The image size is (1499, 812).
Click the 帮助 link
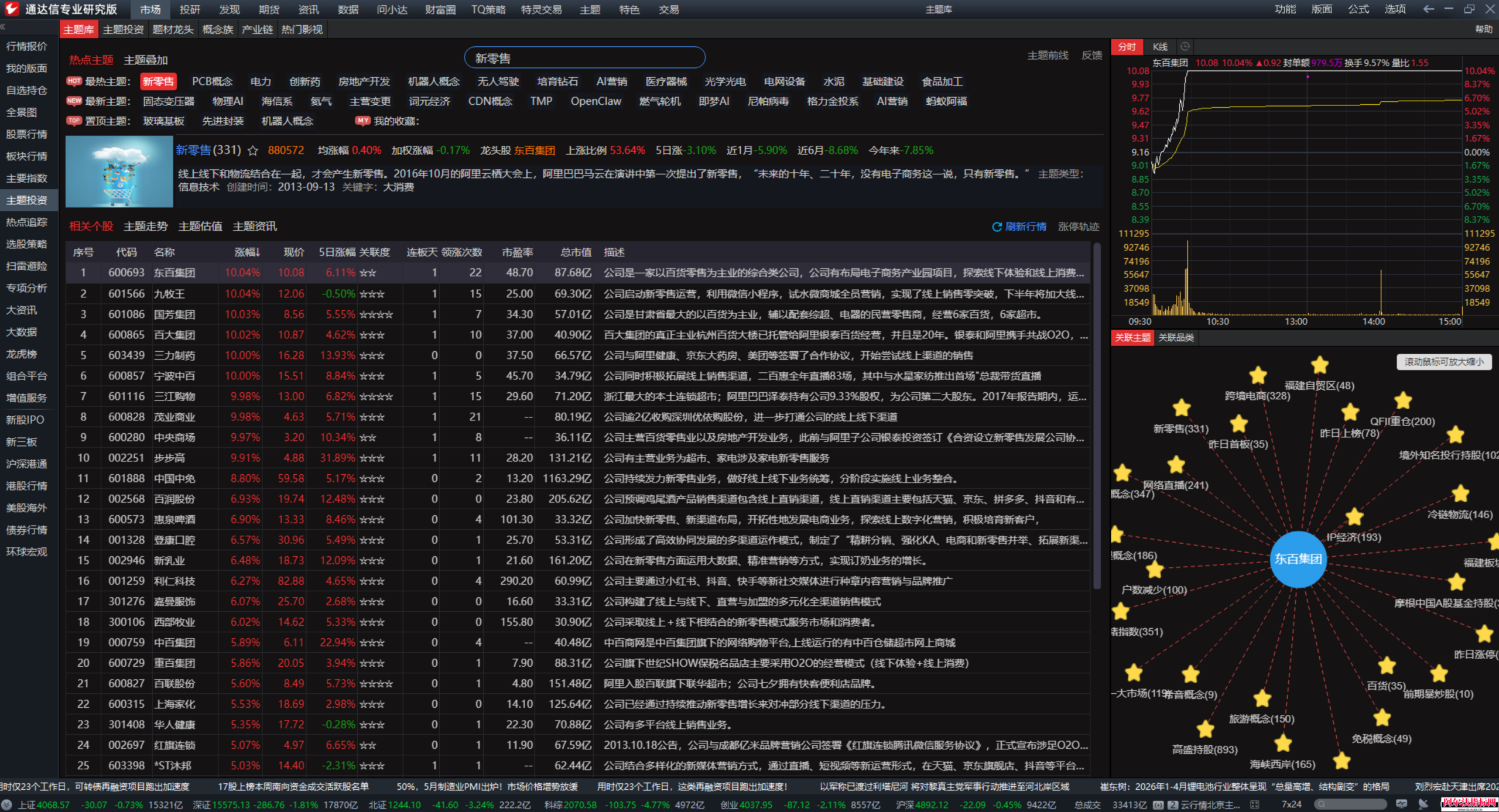point(1484,29)
